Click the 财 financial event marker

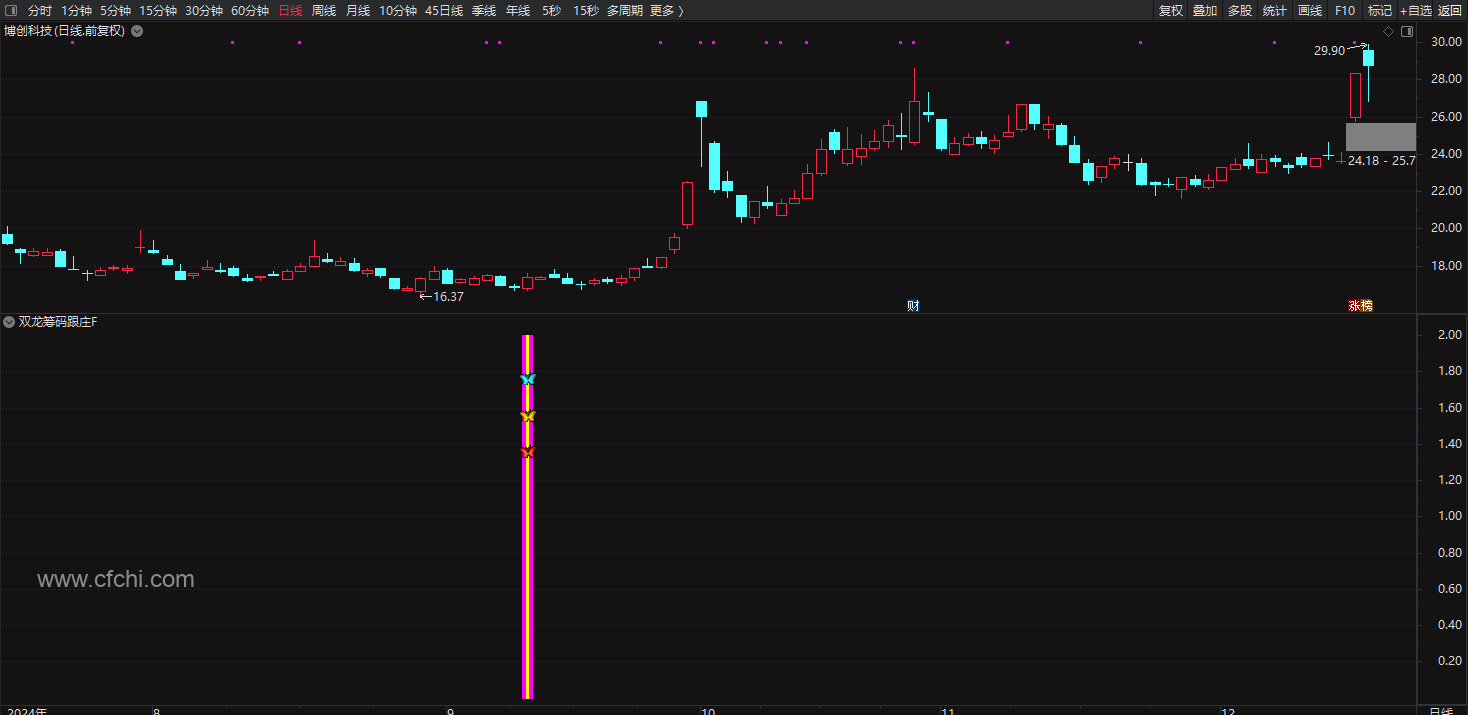[x=913, y=306]
